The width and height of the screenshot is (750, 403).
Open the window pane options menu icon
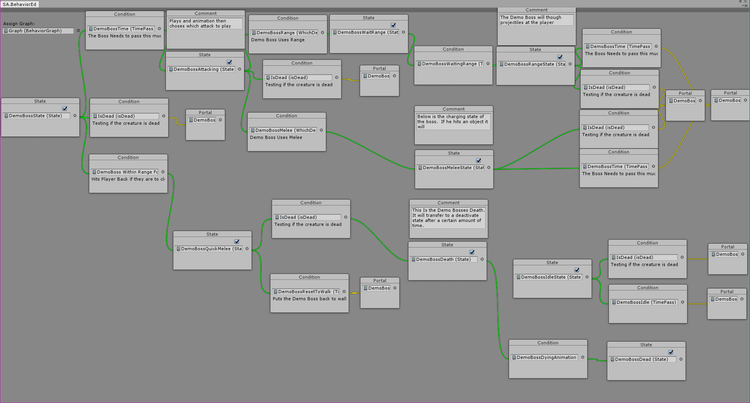(x=743, y=3)
